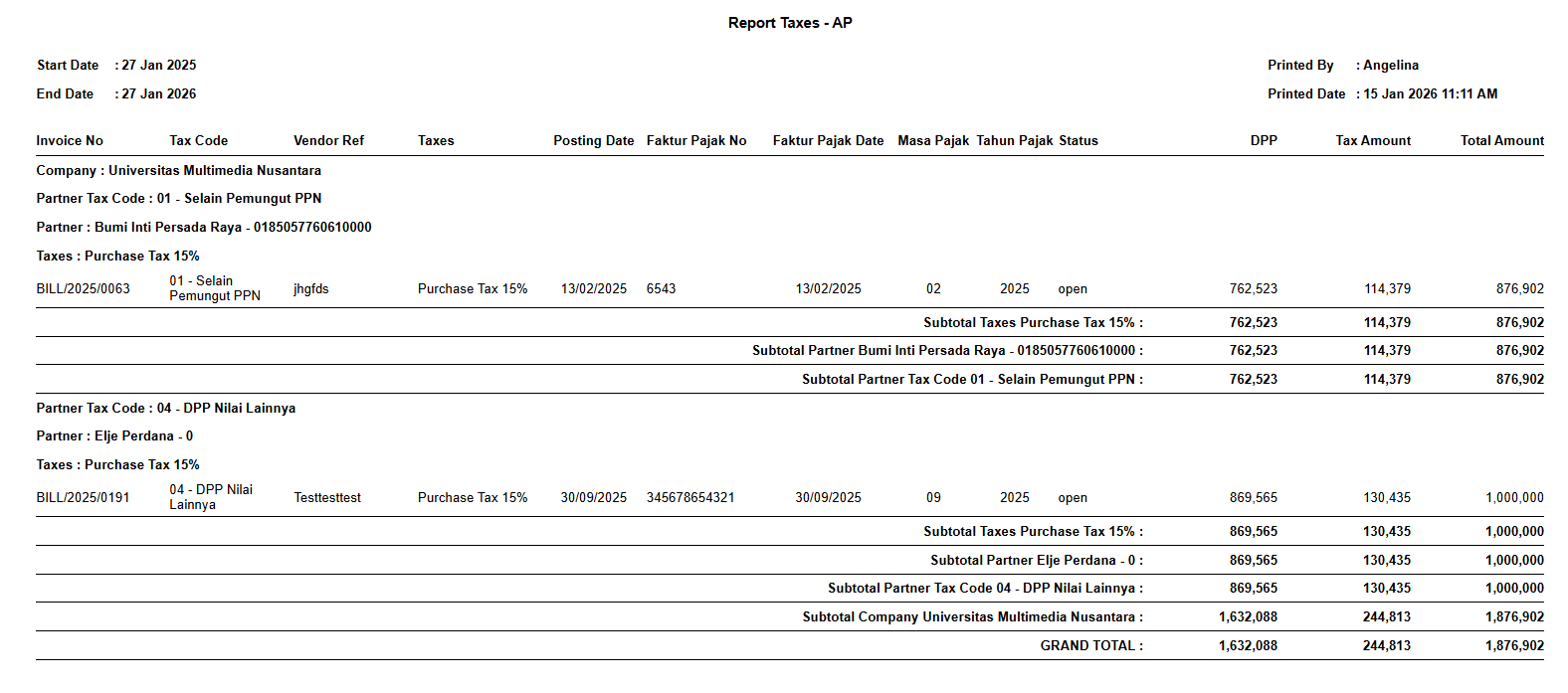
Task: Click vendor reference jhgfds
Action: (x=310, y=289)
